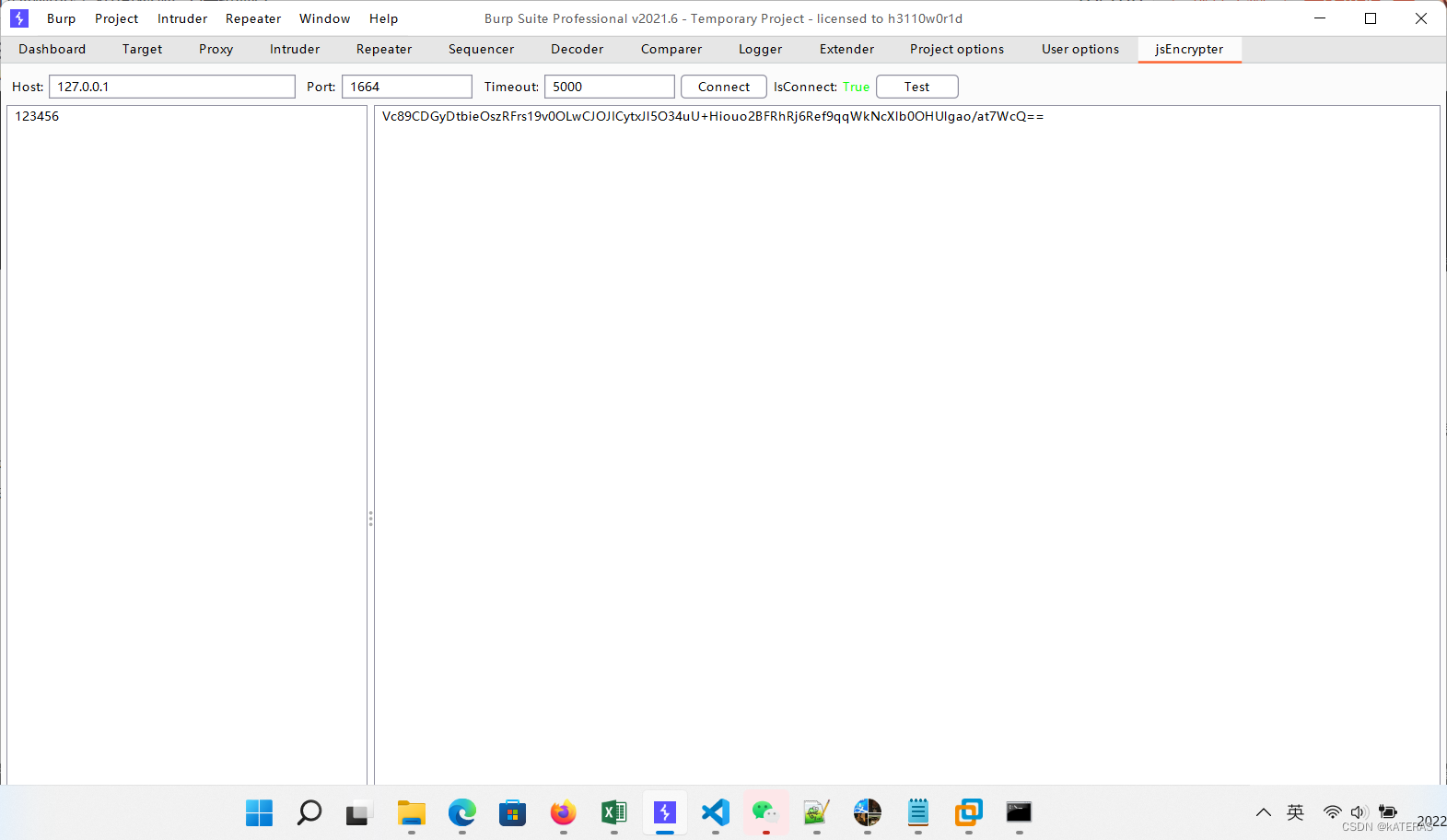Open the Project options tab
This screenshot has height=840, width=1447.
957,49
